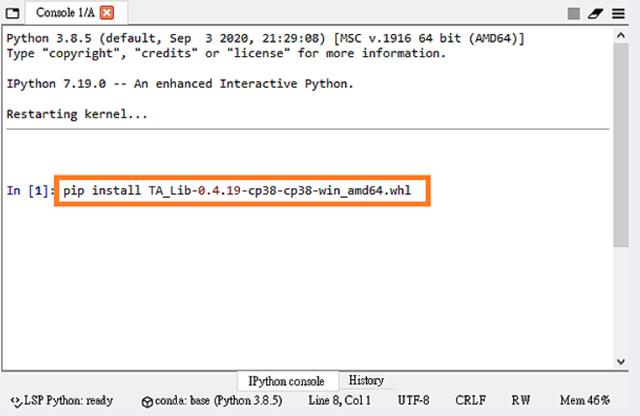Viewport: 640px width, 416px height.
Task: Click the eraser icon to clear console
Action: (x=596, y=14)
